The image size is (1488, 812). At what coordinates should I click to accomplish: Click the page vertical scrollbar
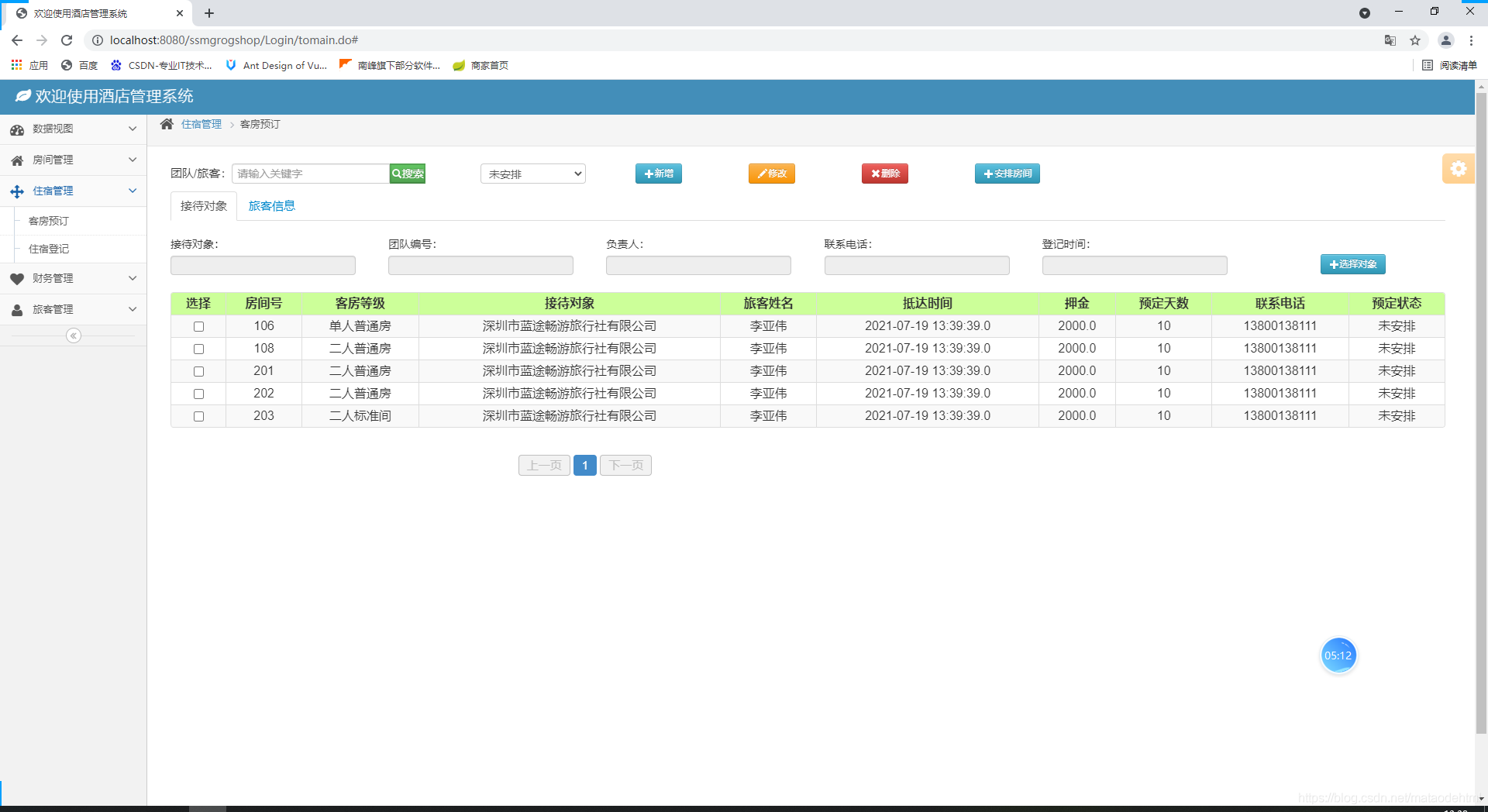[1481, 415]
